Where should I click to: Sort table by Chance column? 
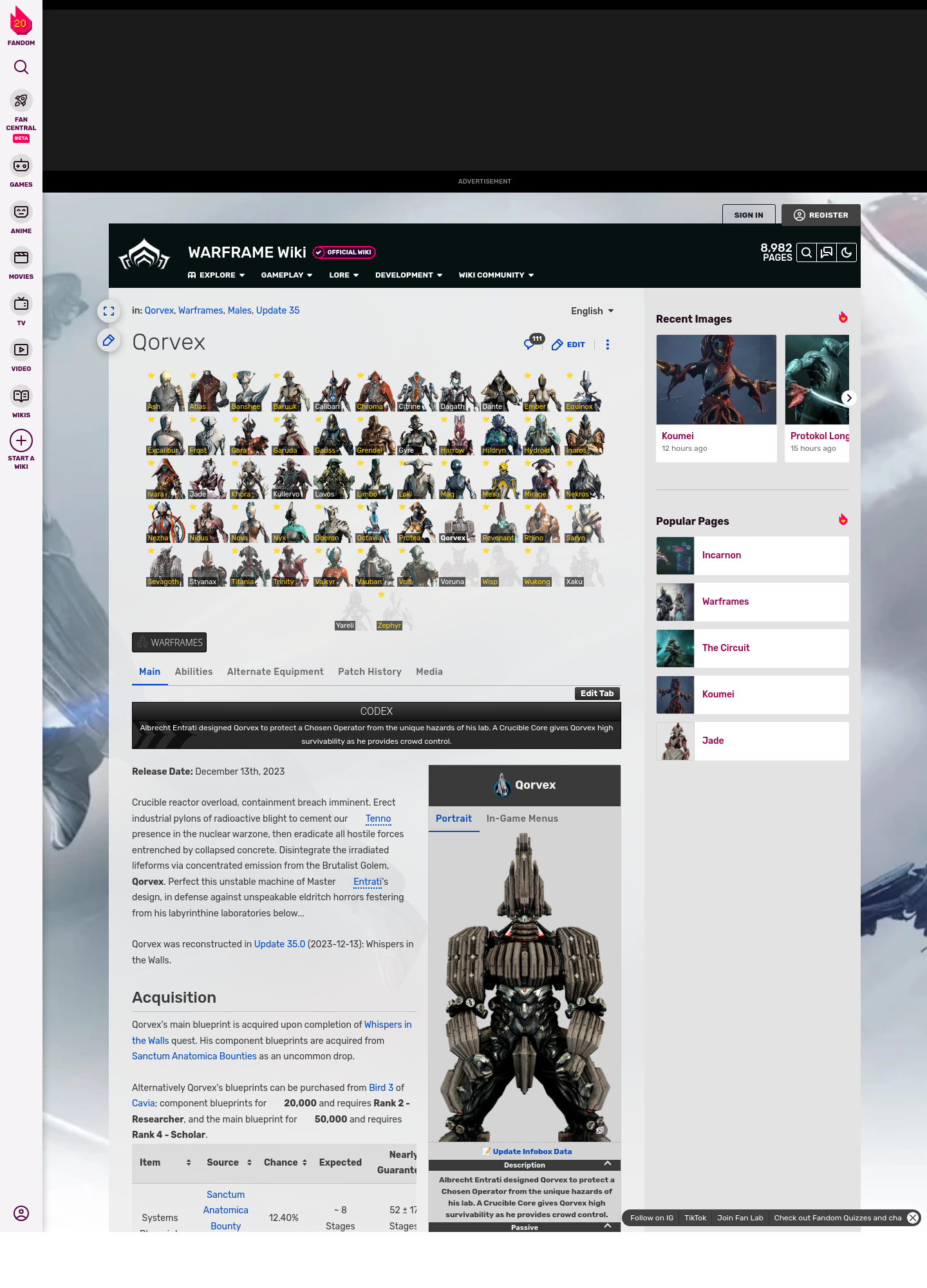[x=285, y=1162]
